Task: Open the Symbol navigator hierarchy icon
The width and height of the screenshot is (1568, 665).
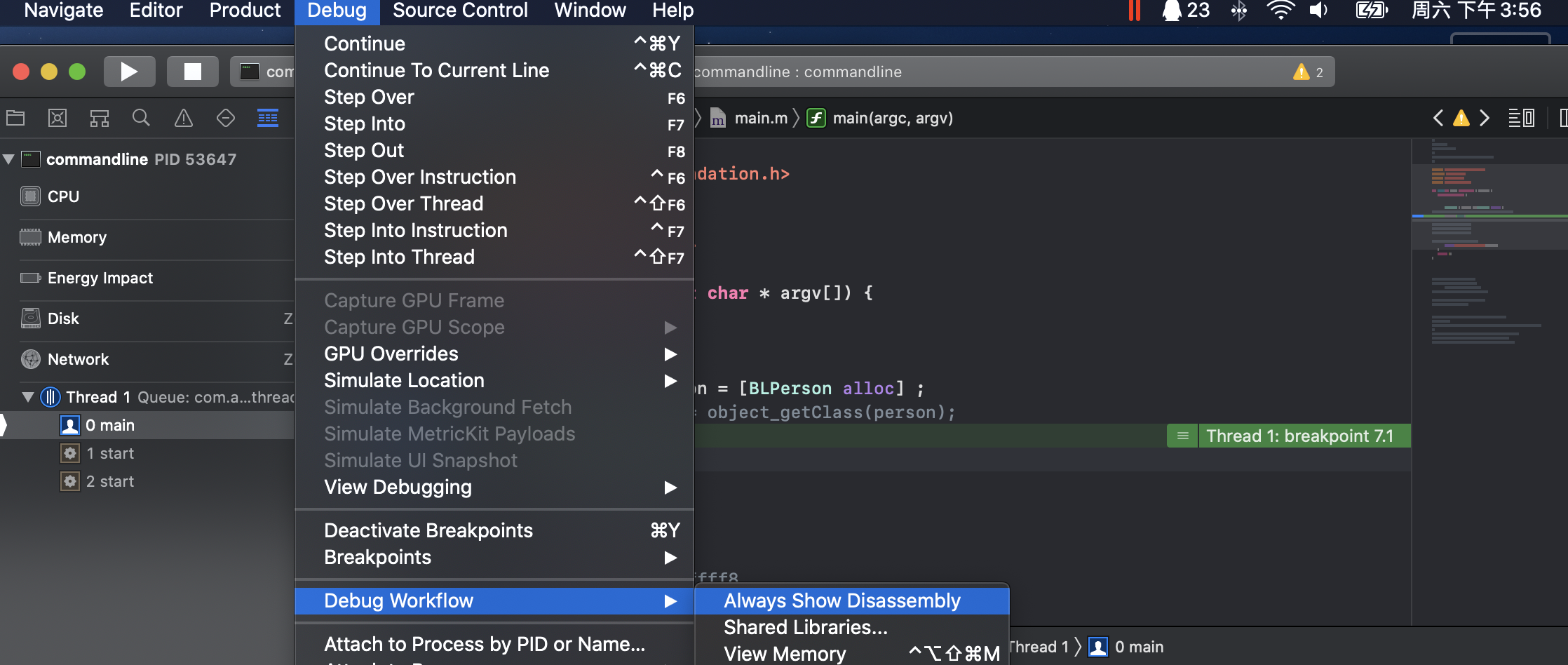Action: coord(100,118)
